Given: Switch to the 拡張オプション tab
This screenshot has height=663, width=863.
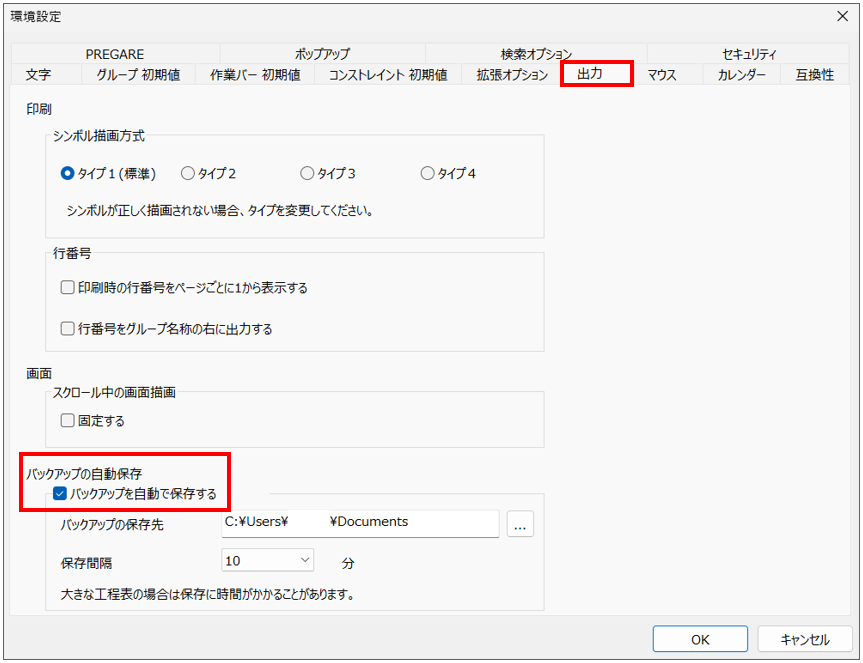Looking at the screenshot, I should pyautogui.click(x=512, y=74).
